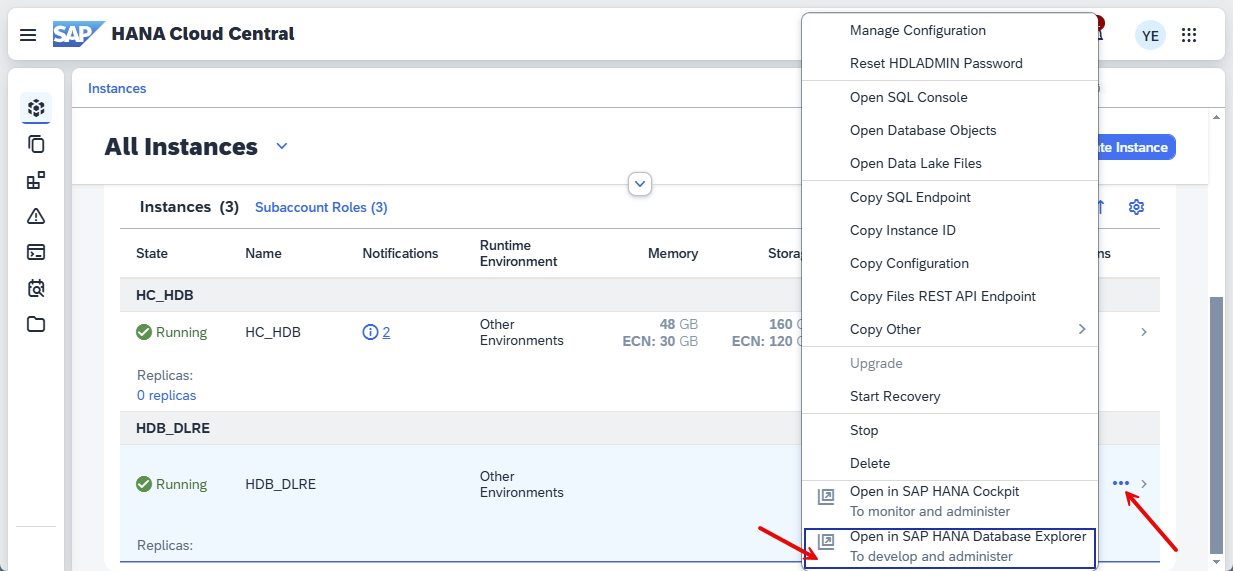Screen dimensions: 1233x571
Task: Click the Instances breadcrumb link
Action: 117,88
